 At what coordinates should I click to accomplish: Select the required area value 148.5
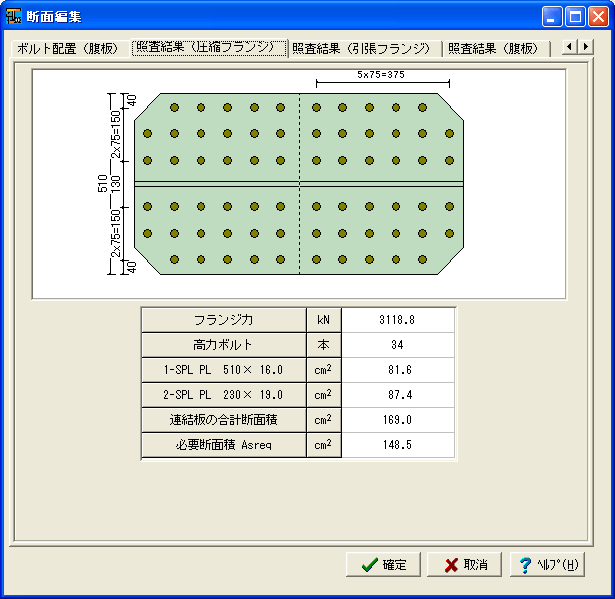coord(398,445)
